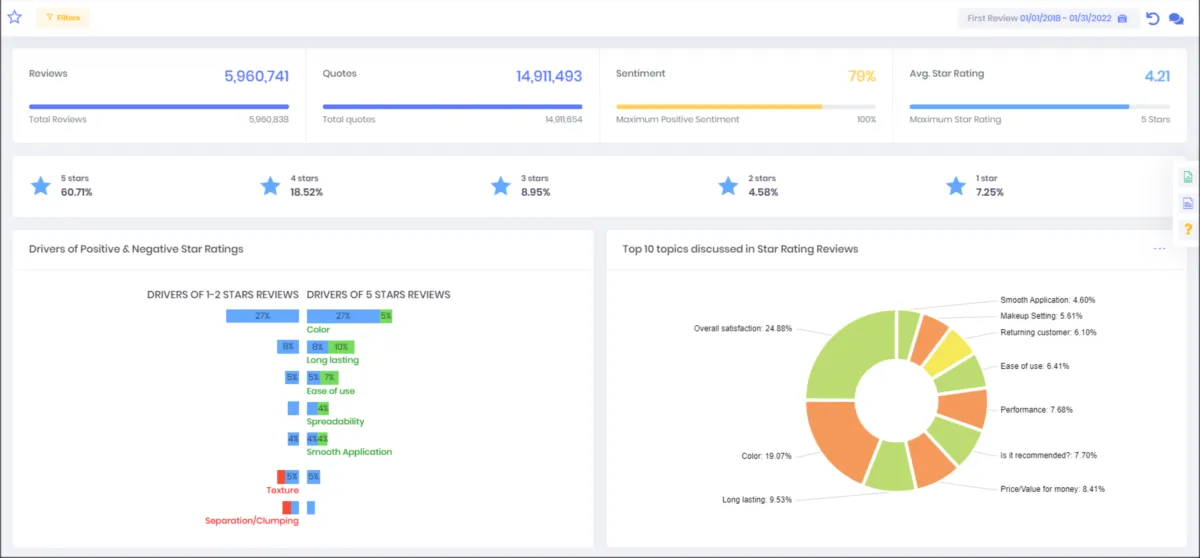Open the Top 10 topics three-dot menu
This screenshot has width=1200, height=558.
tap(1159, 248)
